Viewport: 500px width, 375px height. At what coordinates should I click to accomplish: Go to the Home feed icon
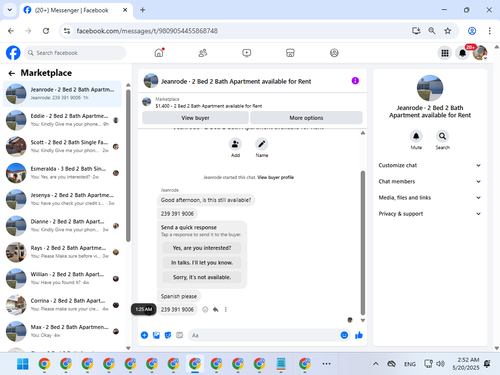point(159,53)
